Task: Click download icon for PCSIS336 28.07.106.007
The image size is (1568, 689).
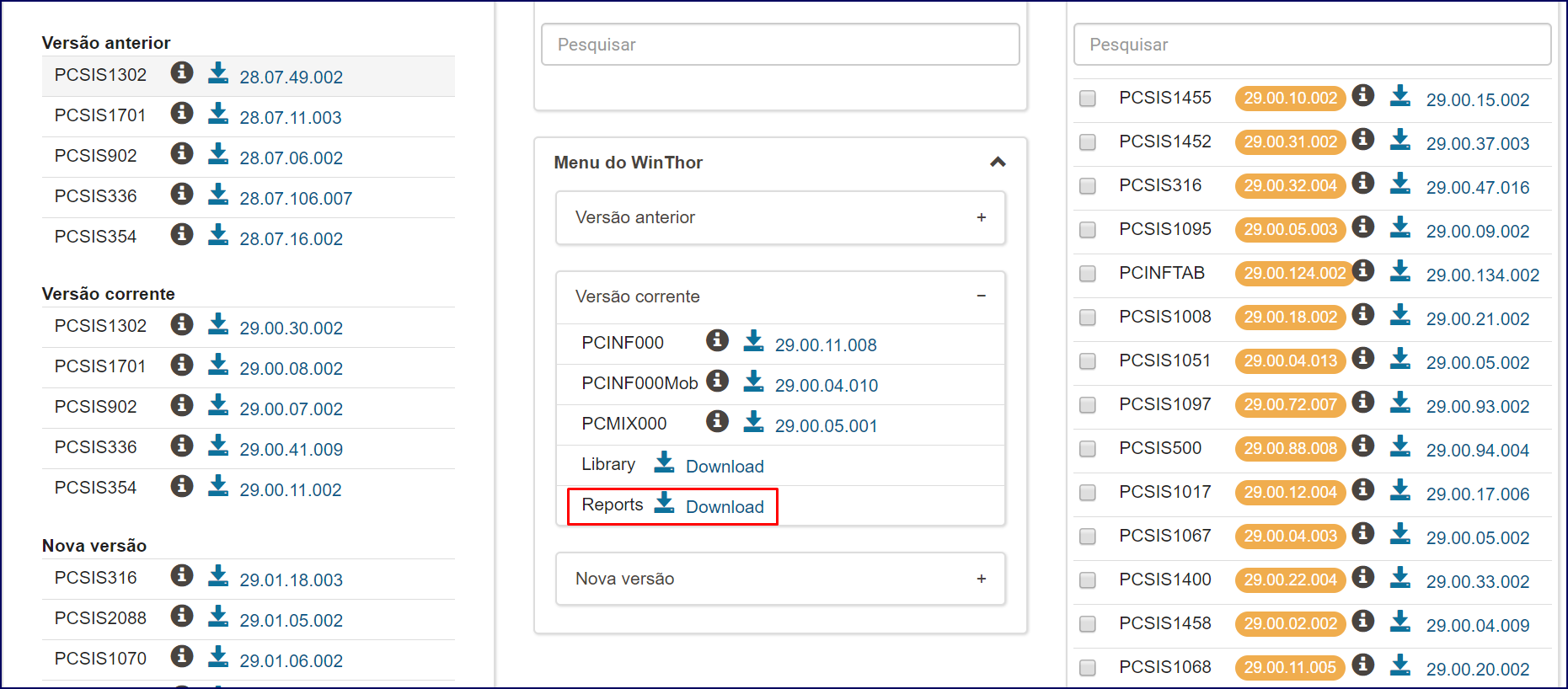Action: (218, 194)
